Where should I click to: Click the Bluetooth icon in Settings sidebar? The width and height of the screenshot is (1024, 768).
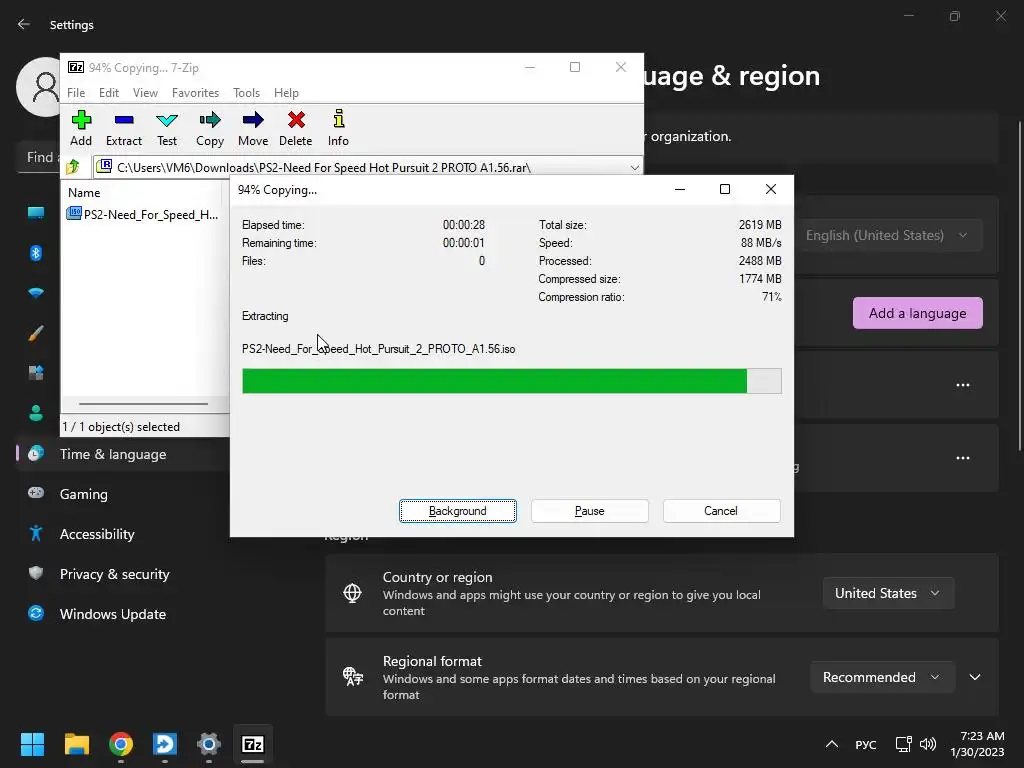point(36,253)
